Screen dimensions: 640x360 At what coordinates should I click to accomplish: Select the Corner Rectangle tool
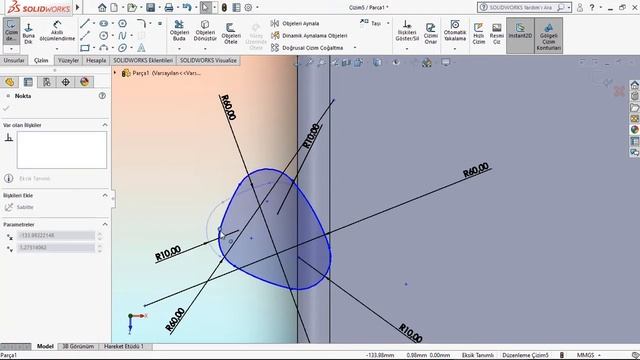click(x=84, y=48)
